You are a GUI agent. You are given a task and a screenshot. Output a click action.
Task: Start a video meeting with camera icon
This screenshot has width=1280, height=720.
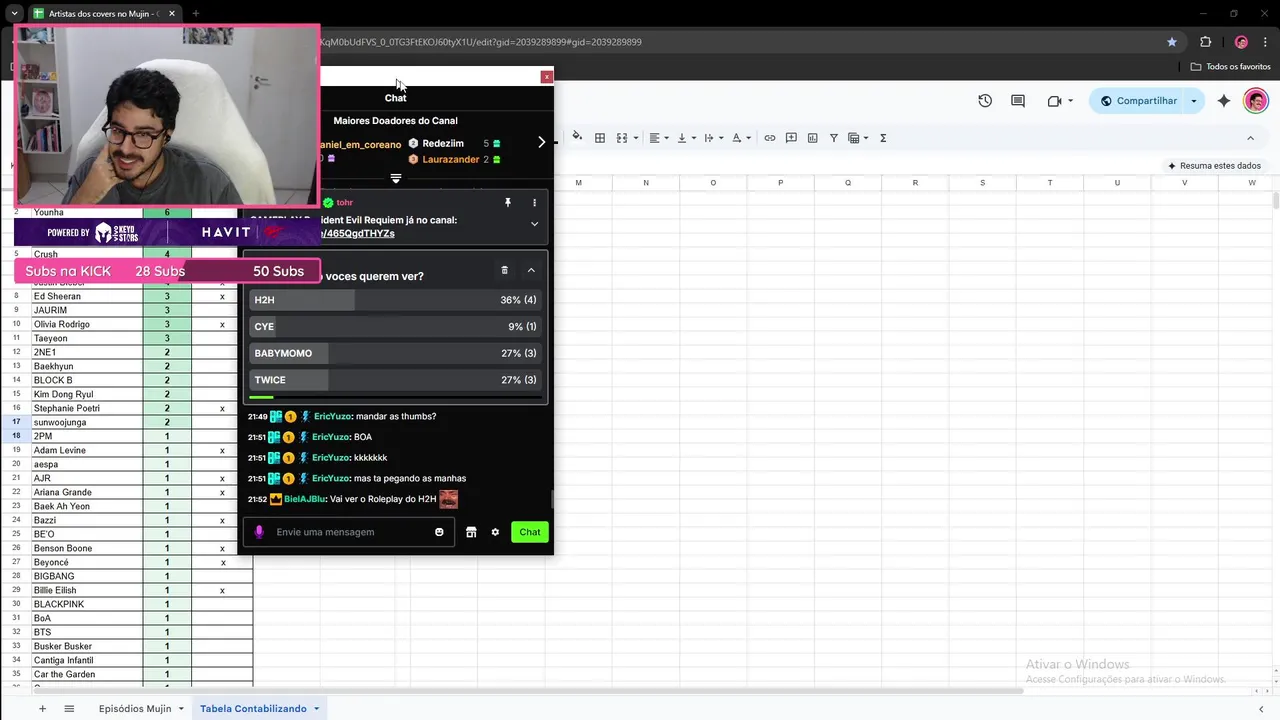(x=1054, y=101)
